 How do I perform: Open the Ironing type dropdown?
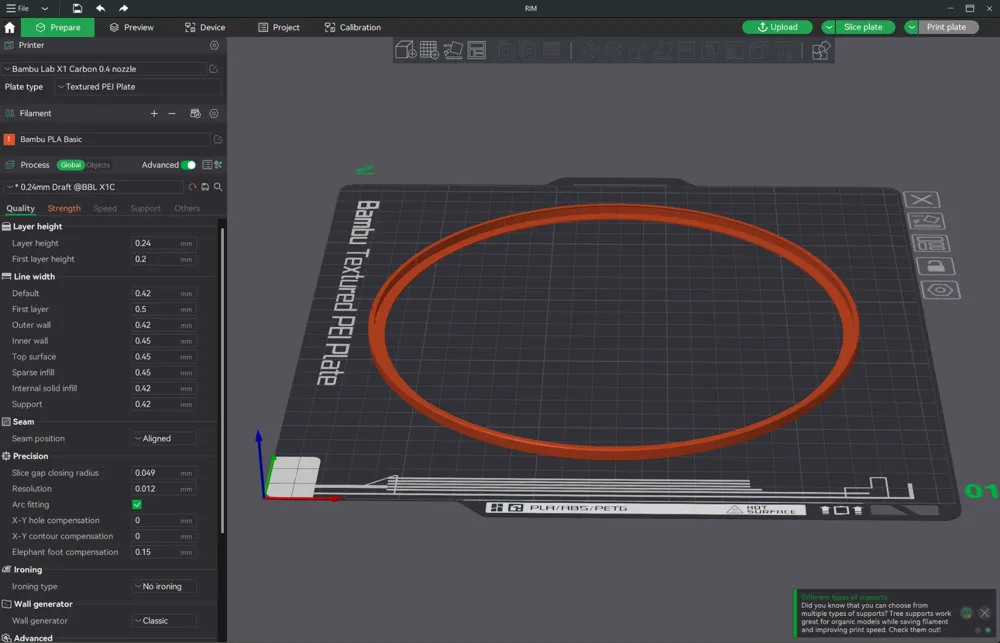click(164, 586)
